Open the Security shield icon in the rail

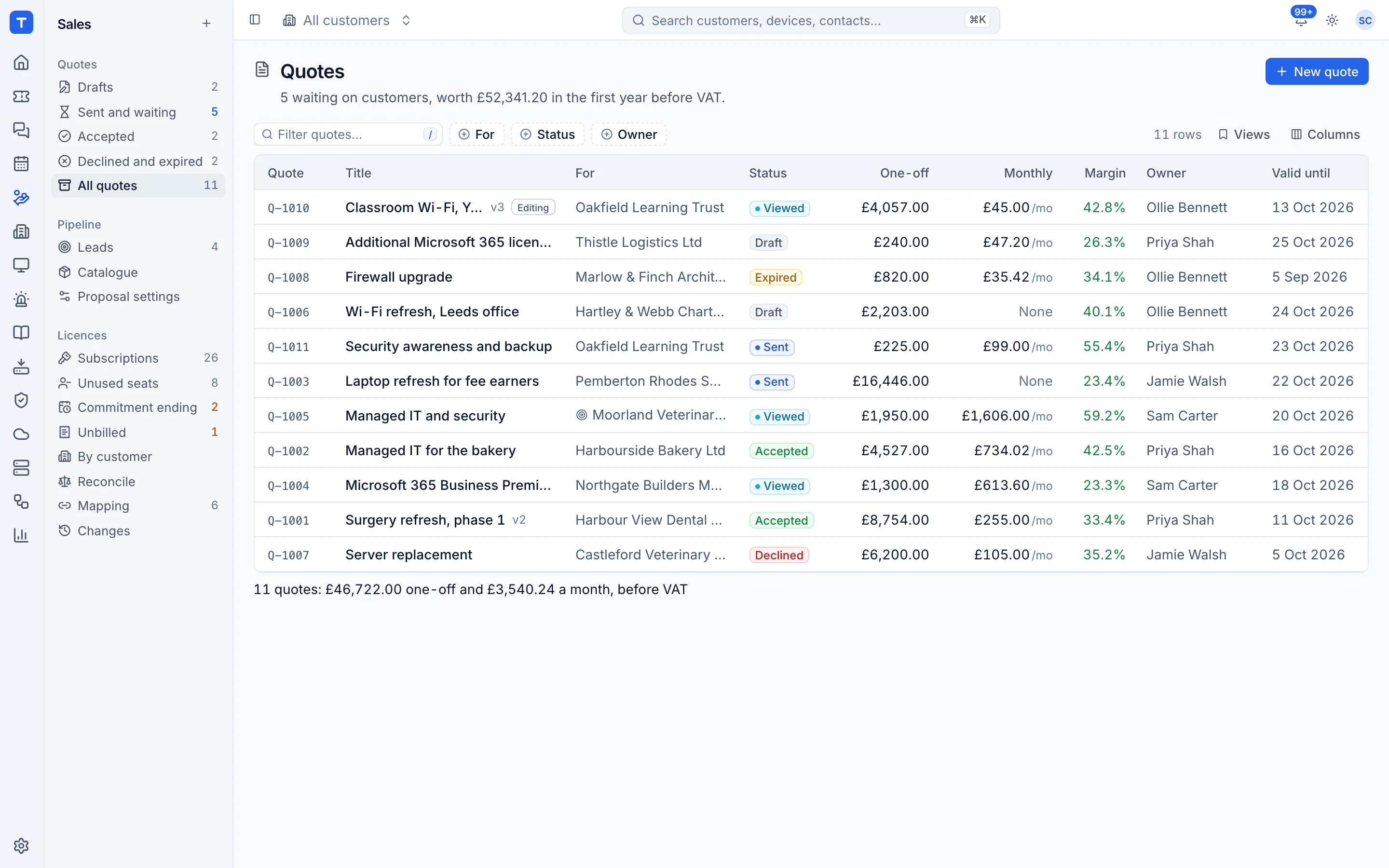coord(21,400)
